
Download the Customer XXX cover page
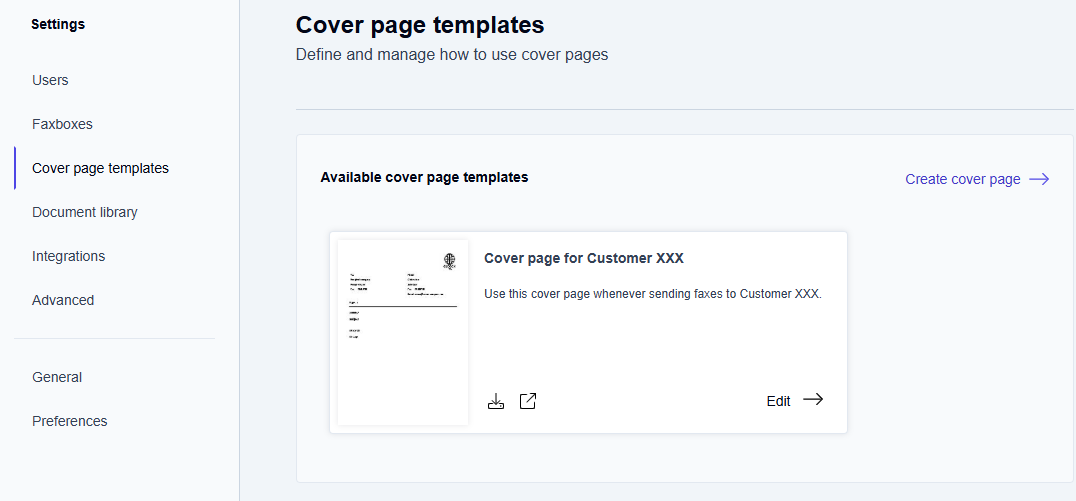[x=496, y=401]
